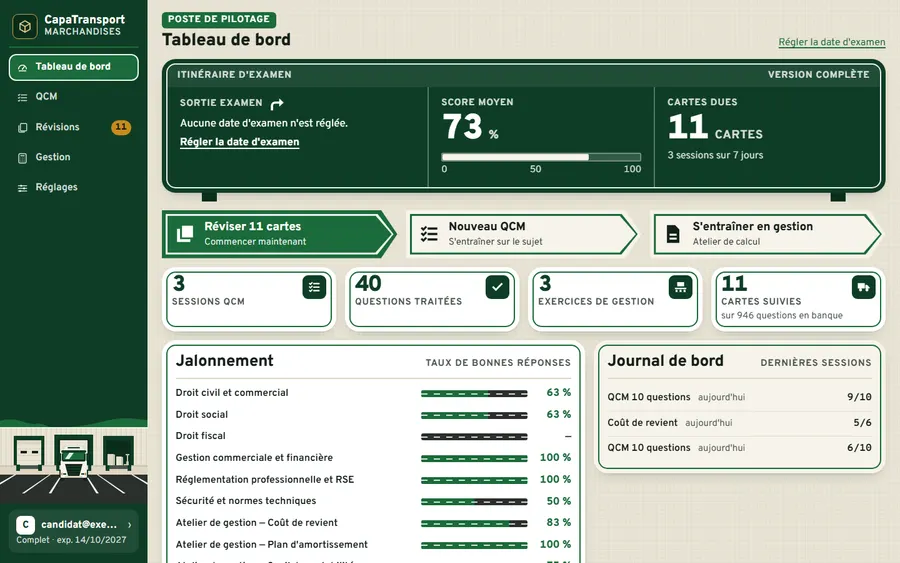This screenshot has width=900, height=563.
Task: Click the 3 Exercices de gestion card
Action: click(x=615, y=299)
